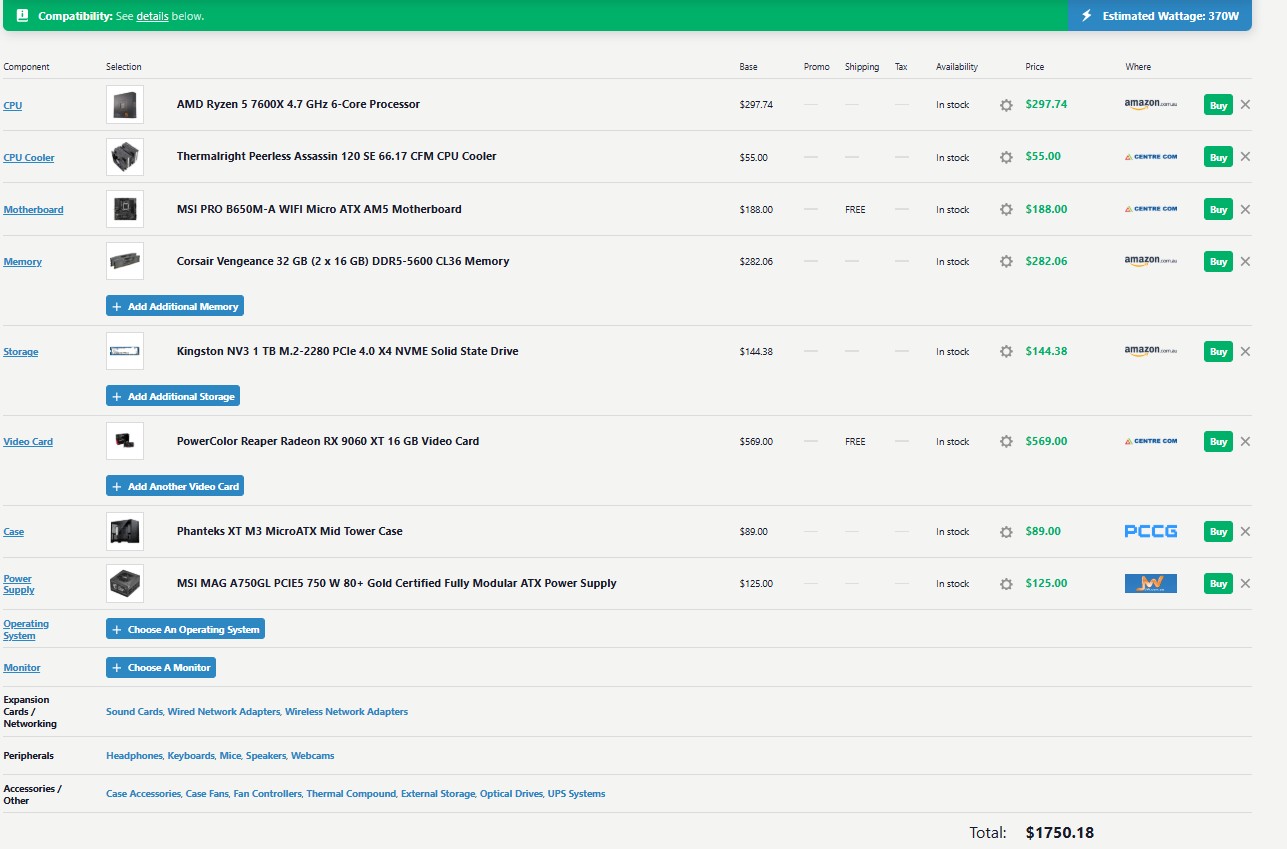Remove the Corsair Vengeance memory
This screenshot has width=1287, height=849.
(1245, 261)
